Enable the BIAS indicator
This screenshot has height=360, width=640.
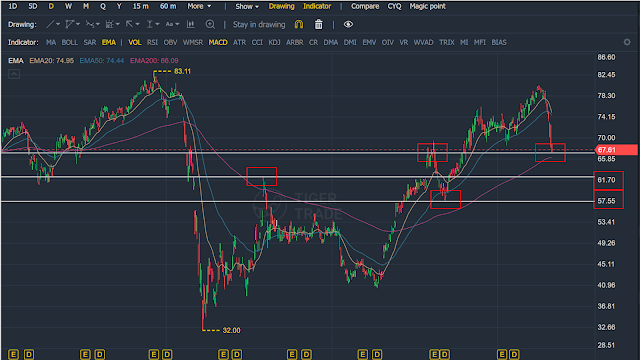click(x=499, y=42)
